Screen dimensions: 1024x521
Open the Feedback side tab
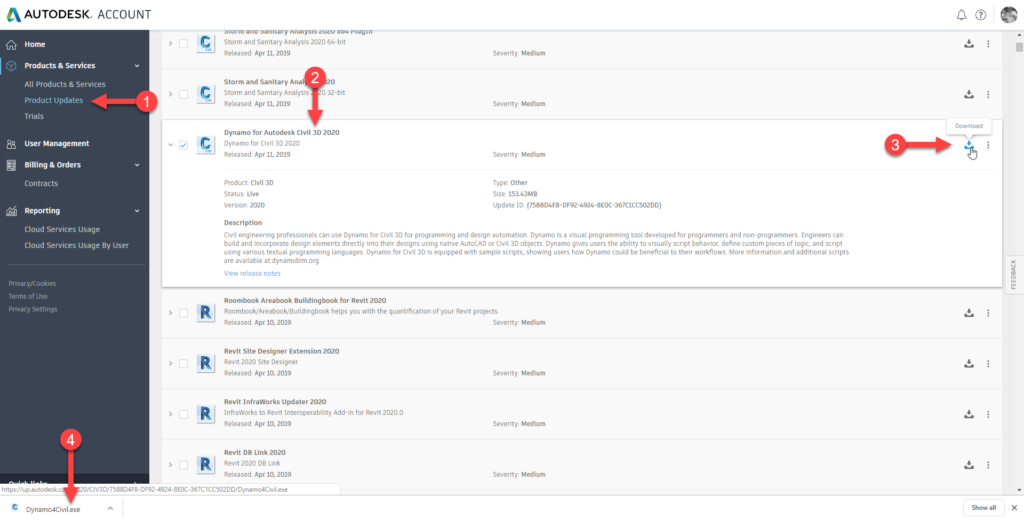tap(1014, 275)
